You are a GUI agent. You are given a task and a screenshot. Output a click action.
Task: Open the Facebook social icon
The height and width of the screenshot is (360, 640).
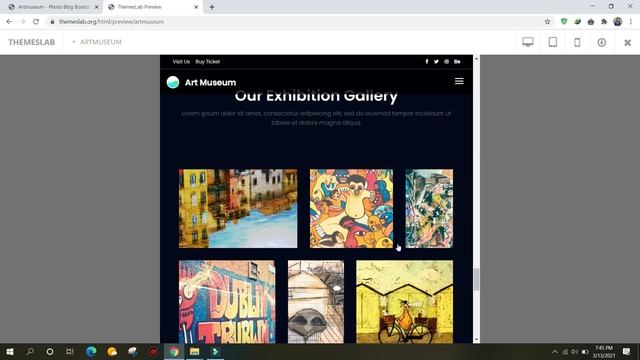pos(427,62)
